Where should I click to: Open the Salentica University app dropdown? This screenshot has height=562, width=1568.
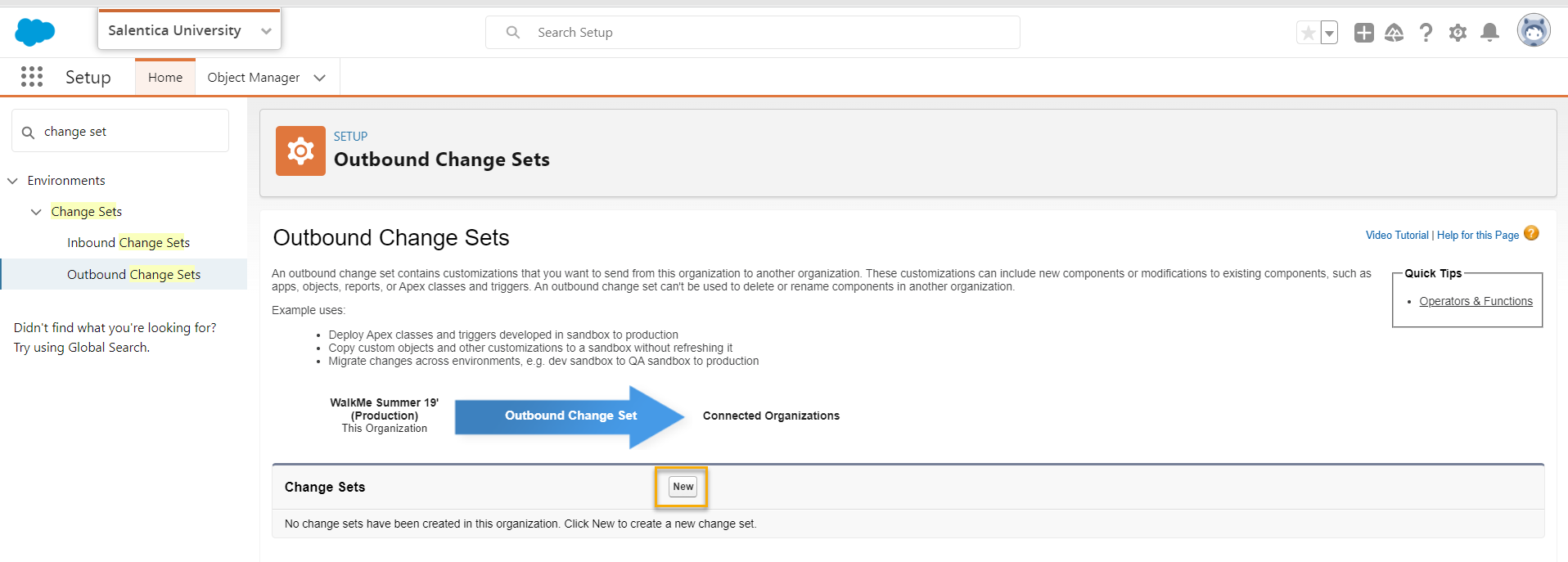(x=266, y=31)
